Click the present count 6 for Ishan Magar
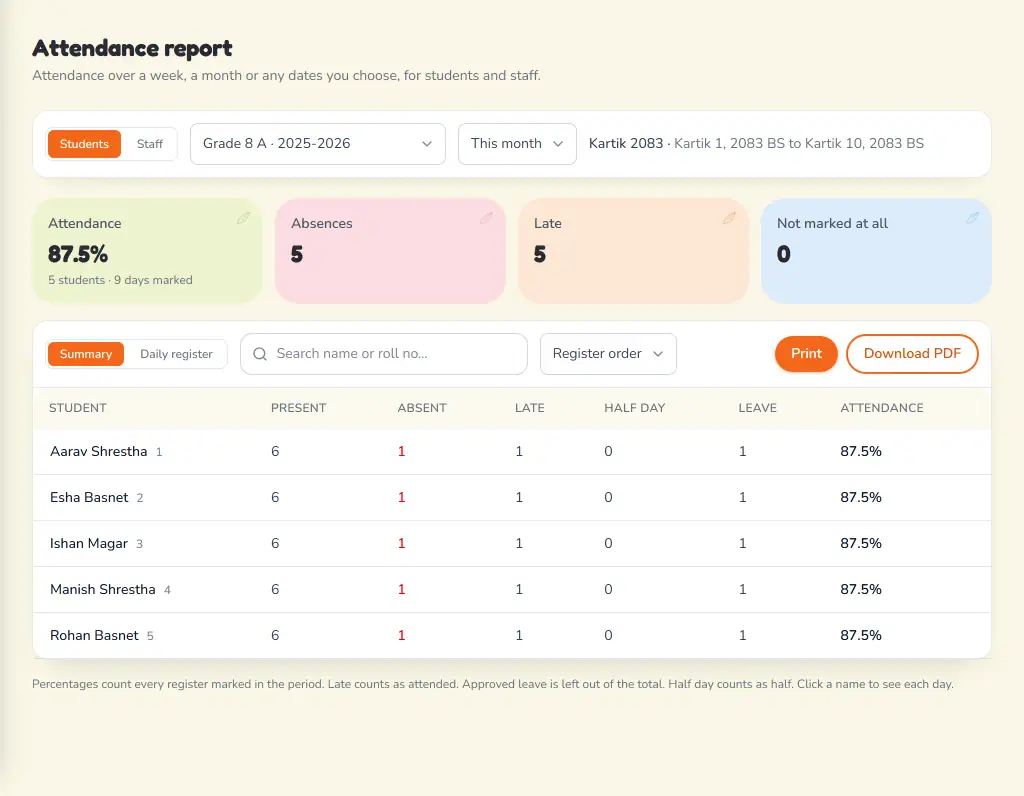The height and width of the screenshot is (796, 1024). [x=275, y=543]
